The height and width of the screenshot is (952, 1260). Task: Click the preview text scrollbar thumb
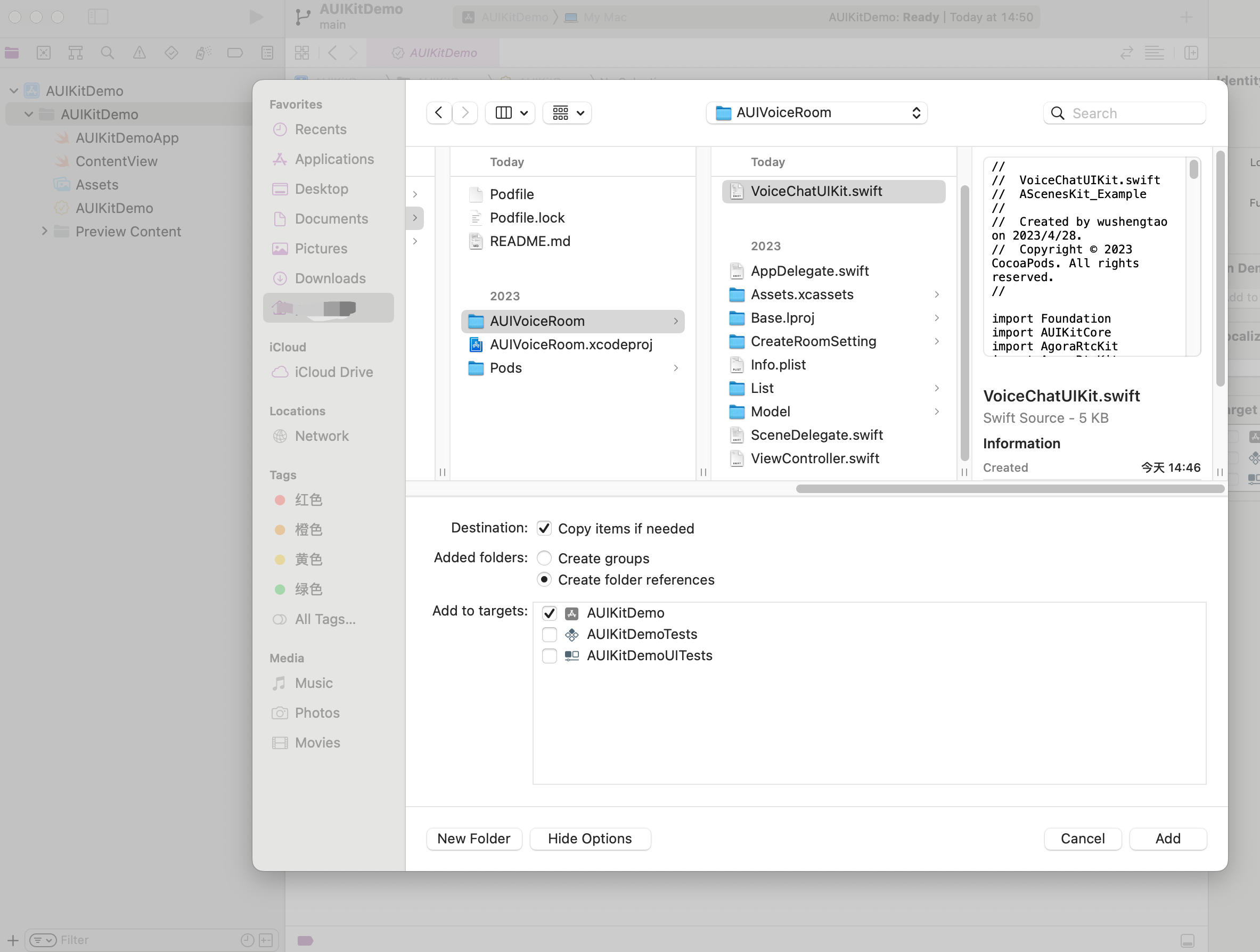point(1193,169)
